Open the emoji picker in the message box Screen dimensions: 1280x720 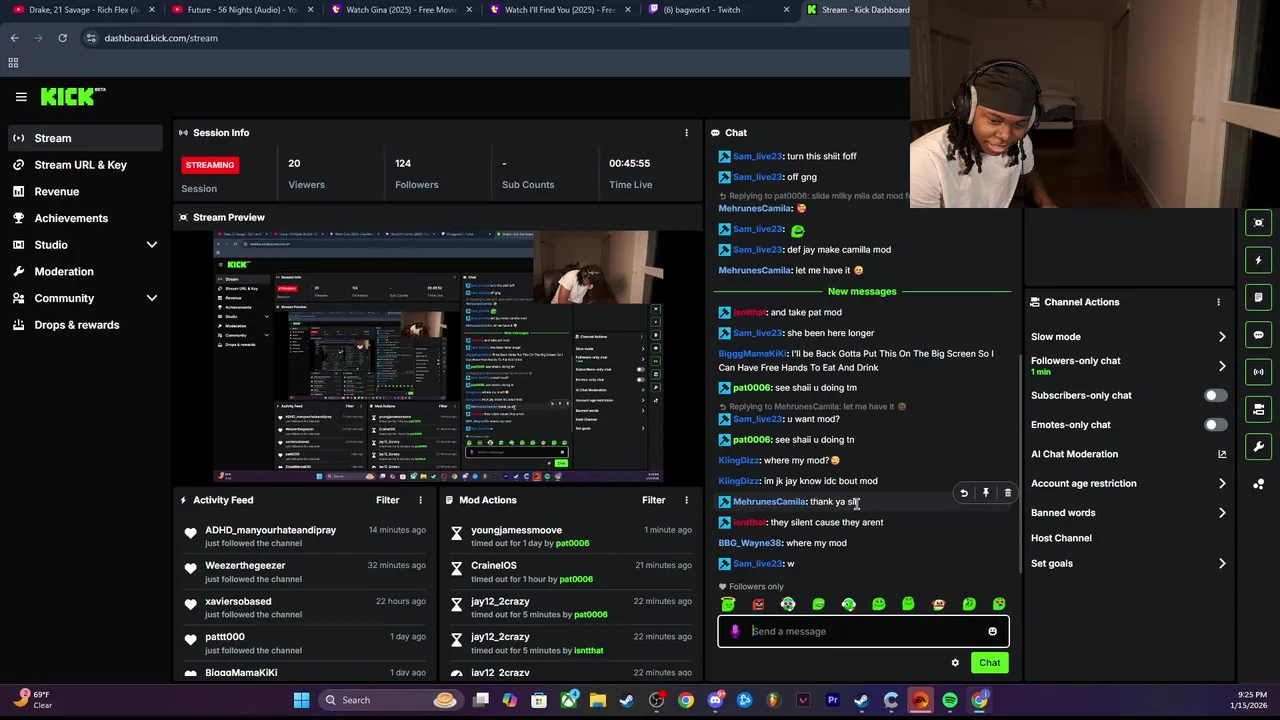click(992, 631)
